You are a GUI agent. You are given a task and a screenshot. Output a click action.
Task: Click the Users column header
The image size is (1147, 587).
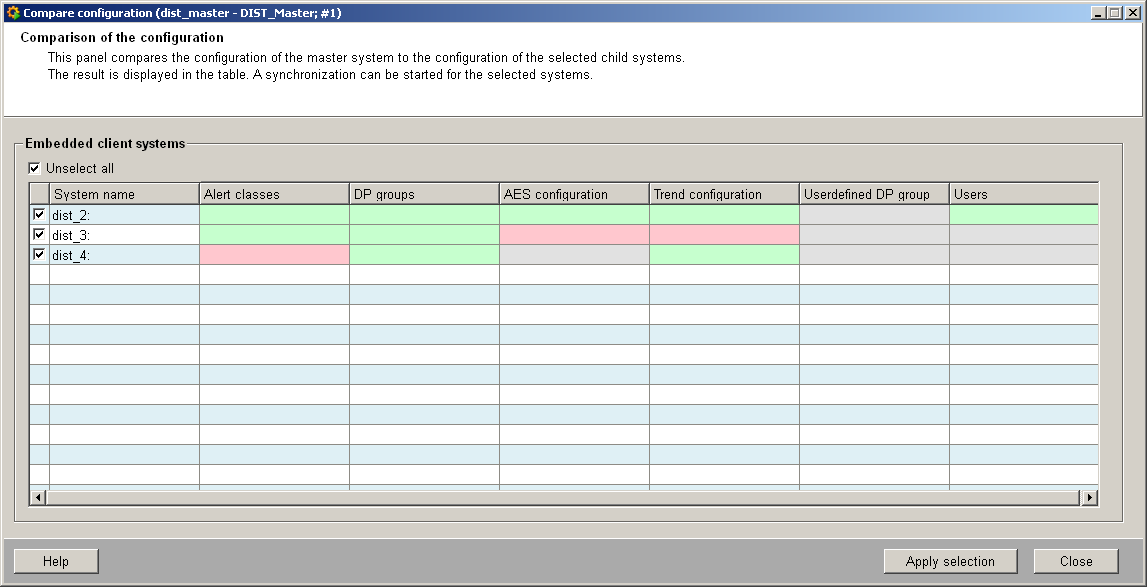tap(1023, 194)
